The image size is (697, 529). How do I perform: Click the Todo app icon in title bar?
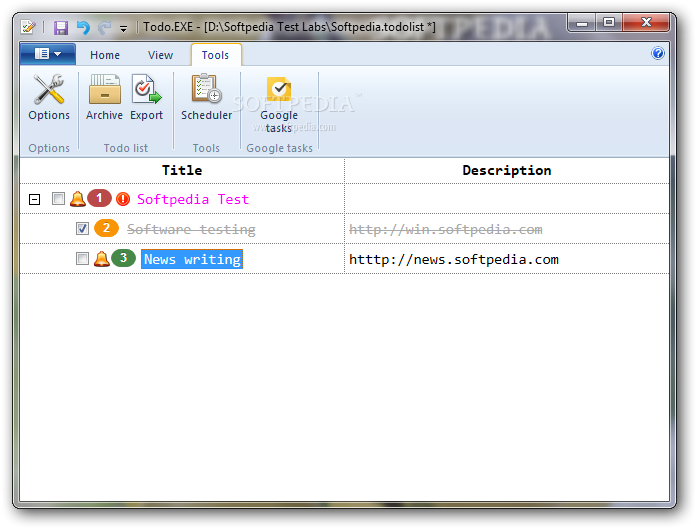pyautogui.click(x=28, y=27)
